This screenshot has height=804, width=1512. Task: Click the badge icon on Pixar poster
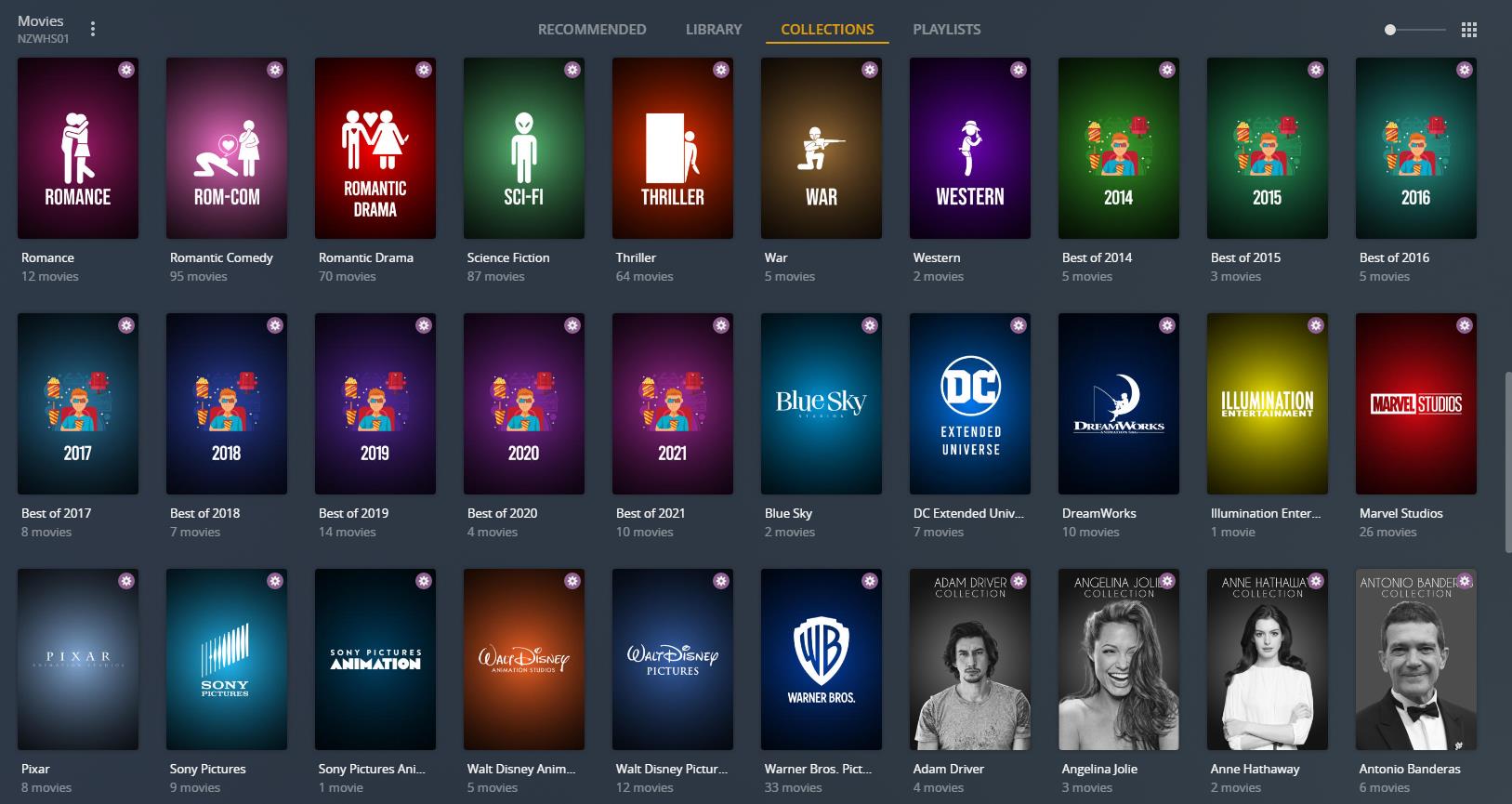[126, 581]
